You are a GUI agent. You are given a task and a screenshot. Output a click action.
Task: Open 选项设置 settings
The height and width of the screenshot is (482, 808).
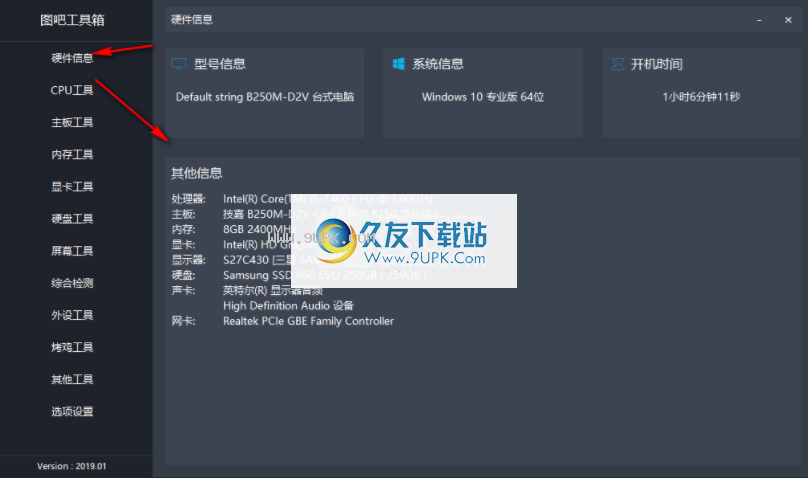click(x=72, y=411)
